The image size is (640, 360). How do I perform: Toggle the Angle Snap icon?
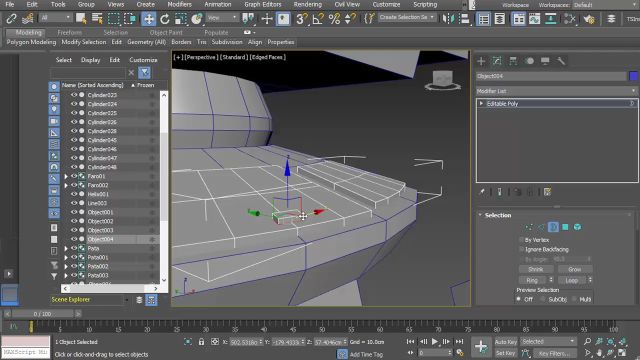tap(318, 19)
